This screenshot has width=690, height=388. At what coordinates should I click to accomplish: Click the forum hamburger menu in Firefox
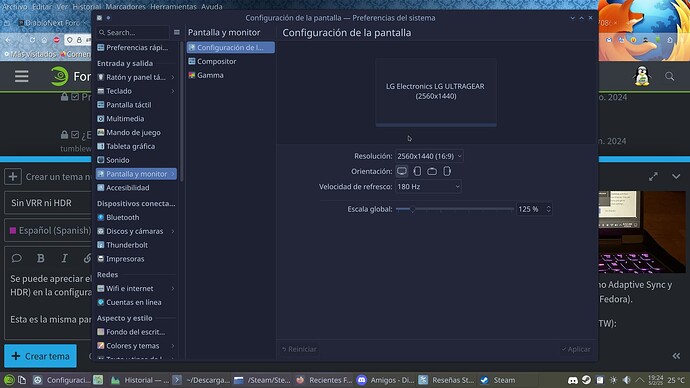(22, 76)
